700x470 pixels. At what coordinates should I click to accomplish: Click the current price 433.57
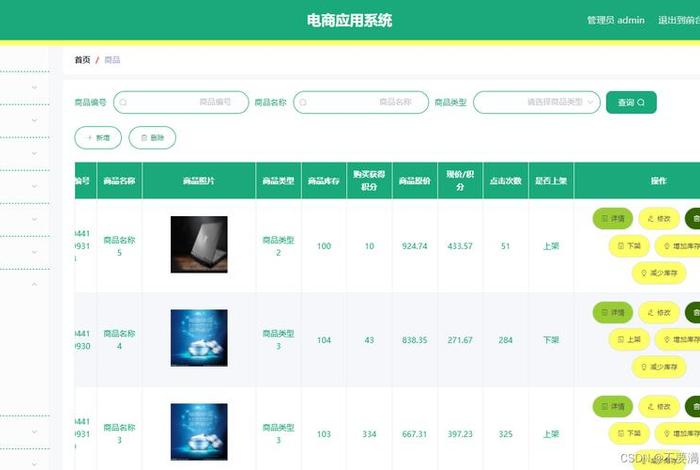(460, 246)
